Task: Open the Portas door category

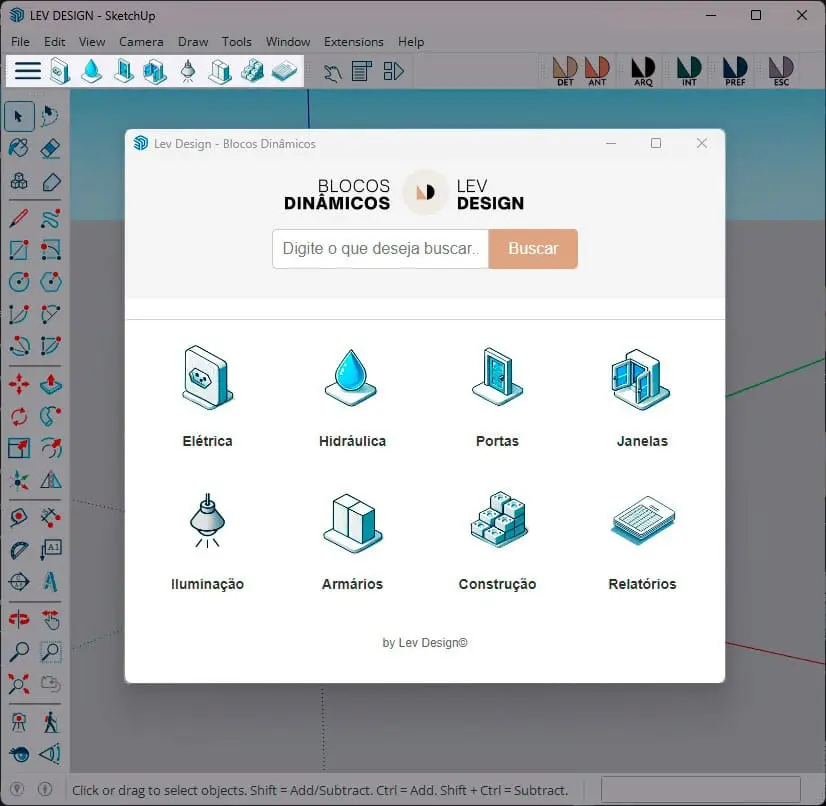Action: click(x=497, y=396)
